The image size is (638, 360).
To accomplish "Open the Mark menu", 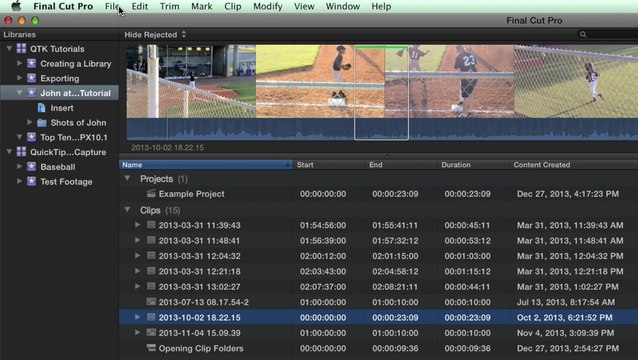I will click(202, 6).
